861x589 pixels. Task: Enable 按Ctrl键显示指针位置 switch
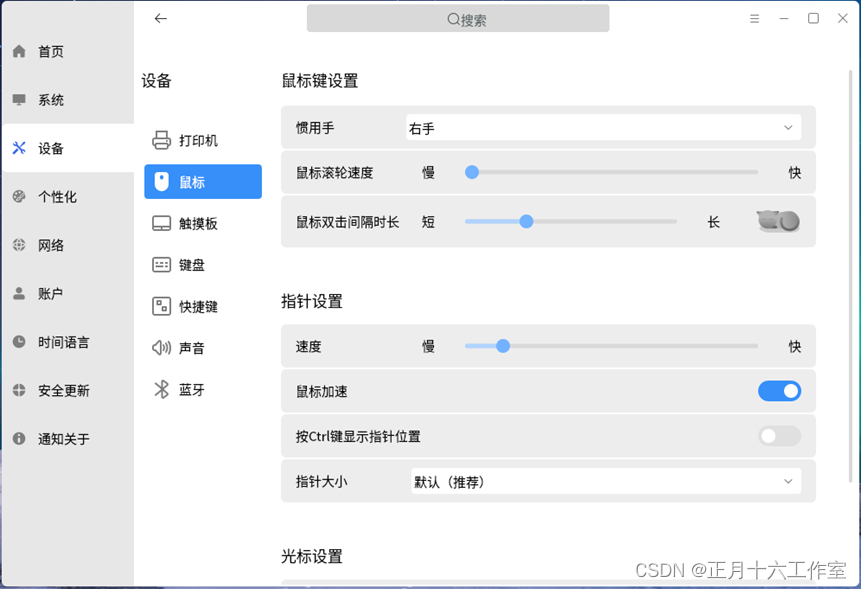pos(779,436)
